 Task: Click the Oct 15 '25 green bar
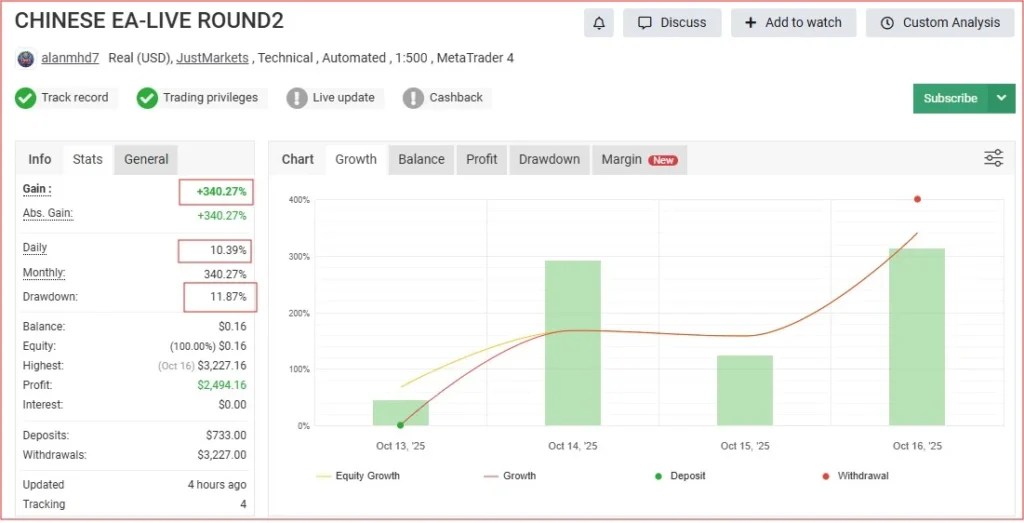(x=744, y=390)
